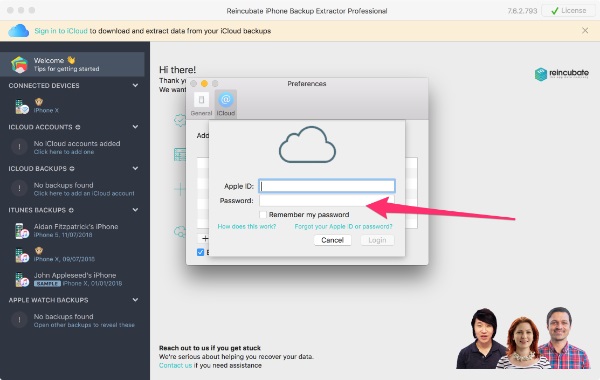Click No iCloud accounts added entry
The height and width of the screenshot is (380, 600).
click(72, 147)
